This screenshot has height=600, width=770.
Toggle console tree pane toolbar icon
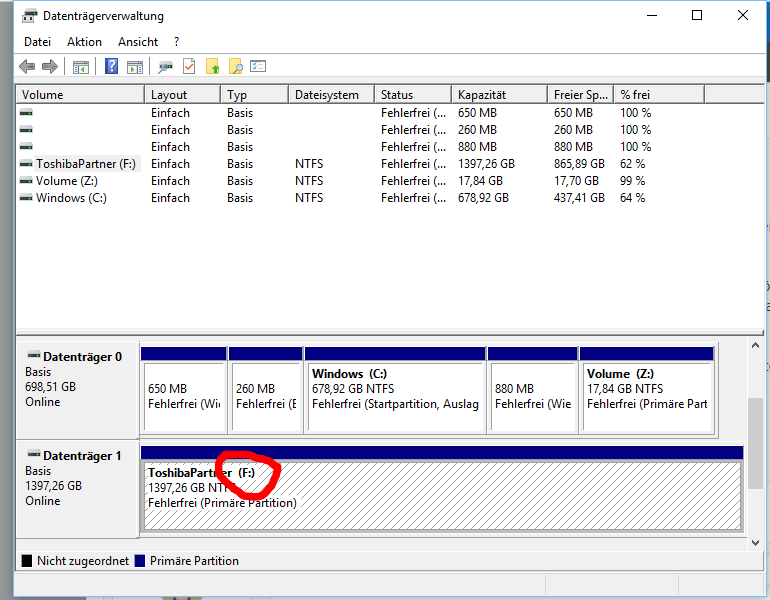click(81, 67)
